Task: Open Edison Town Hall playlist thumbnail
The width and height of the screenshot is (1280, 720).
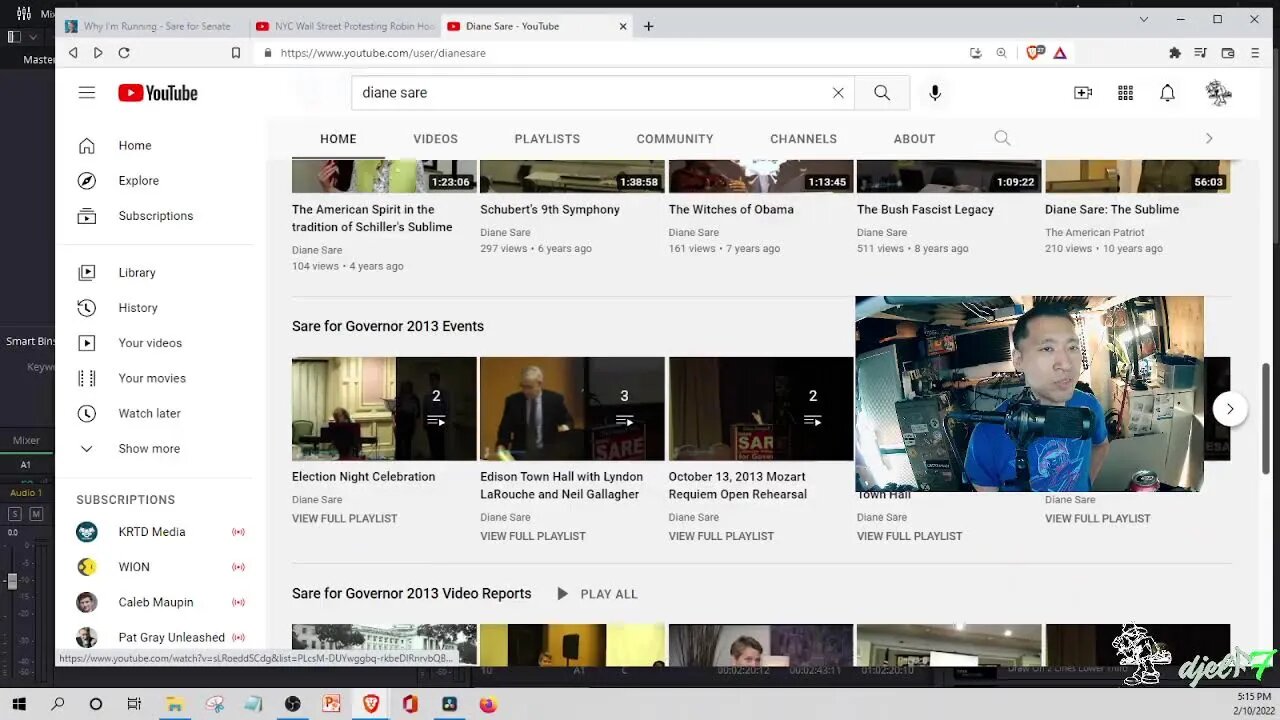Action: pyautogui.click(x=572, y=408)
